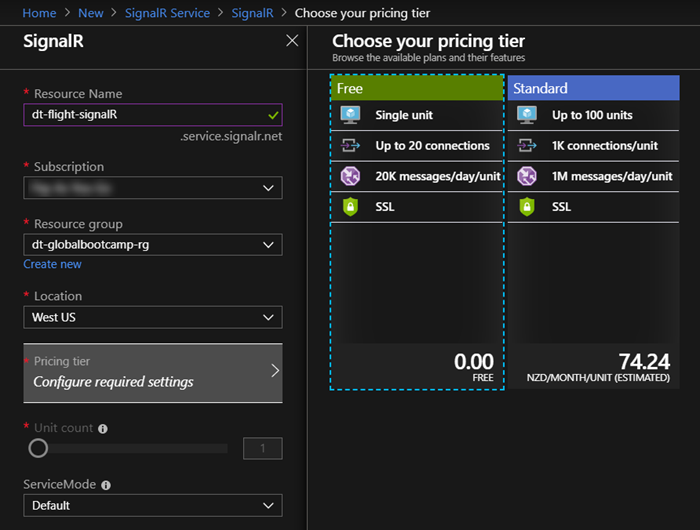Open the Resource group dropdown
This screenshot has width=700, height=530.
coord(153,245)
